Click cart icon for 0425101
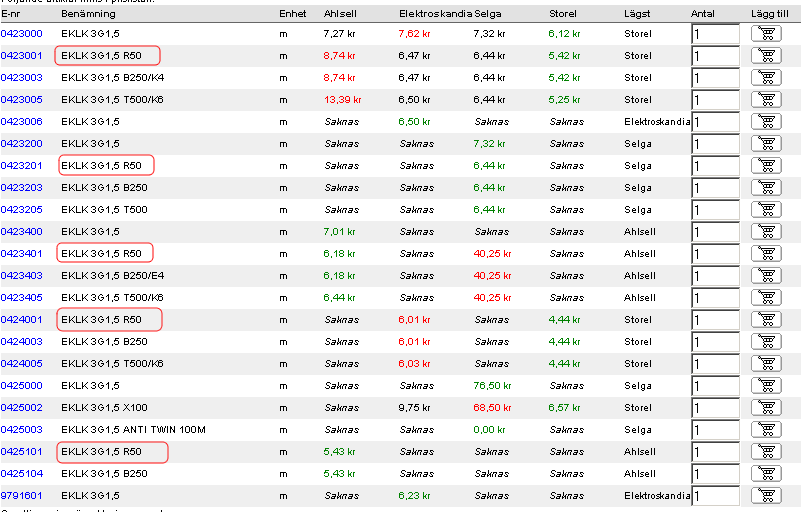The width and height of the screenshot is (807, 512). 766,452
